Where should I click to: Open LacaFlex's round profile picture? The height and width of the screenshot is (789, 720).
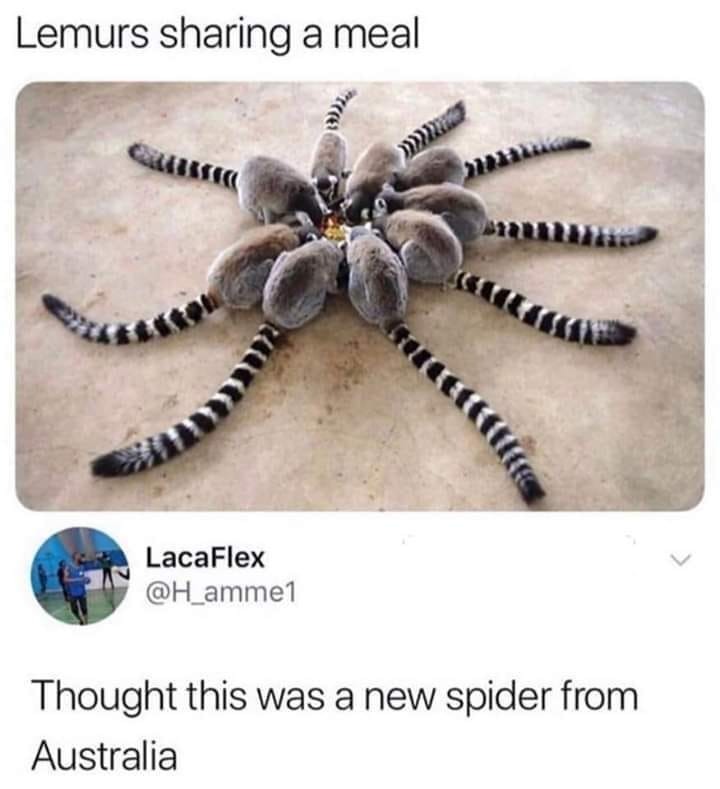click(x=81, y=576)
